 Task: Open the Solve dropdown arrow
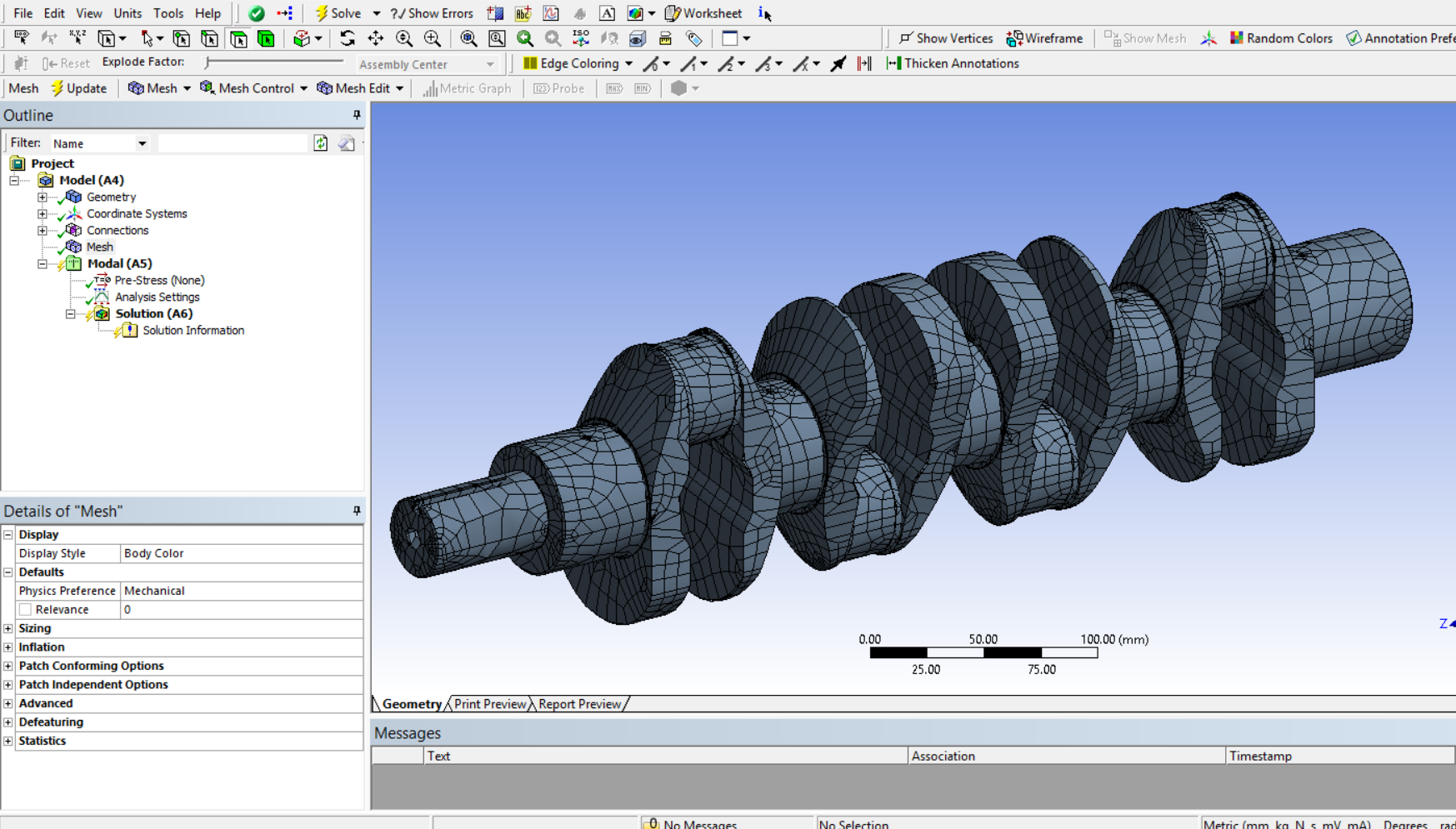[376, 13]
